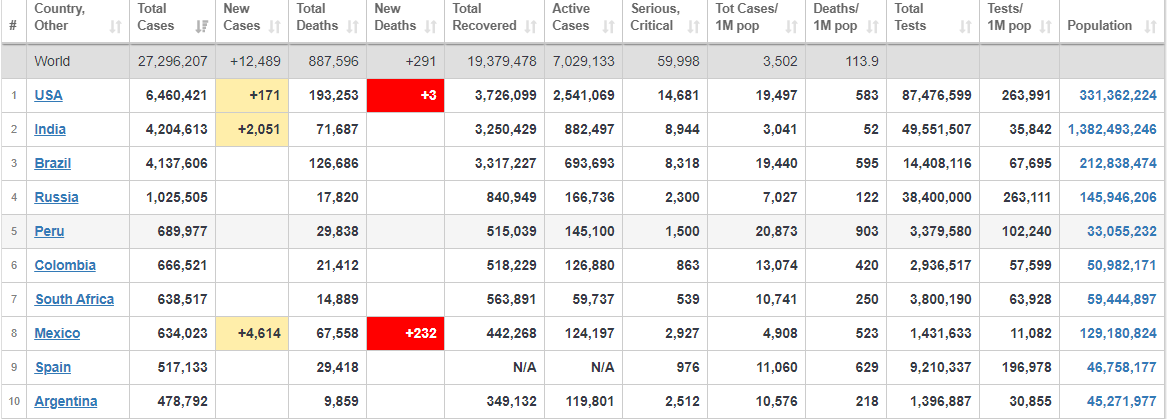Open USA population 331,362,224 link
Viewport: 1167px width, 419px height.
click(x=1118, y=95)
